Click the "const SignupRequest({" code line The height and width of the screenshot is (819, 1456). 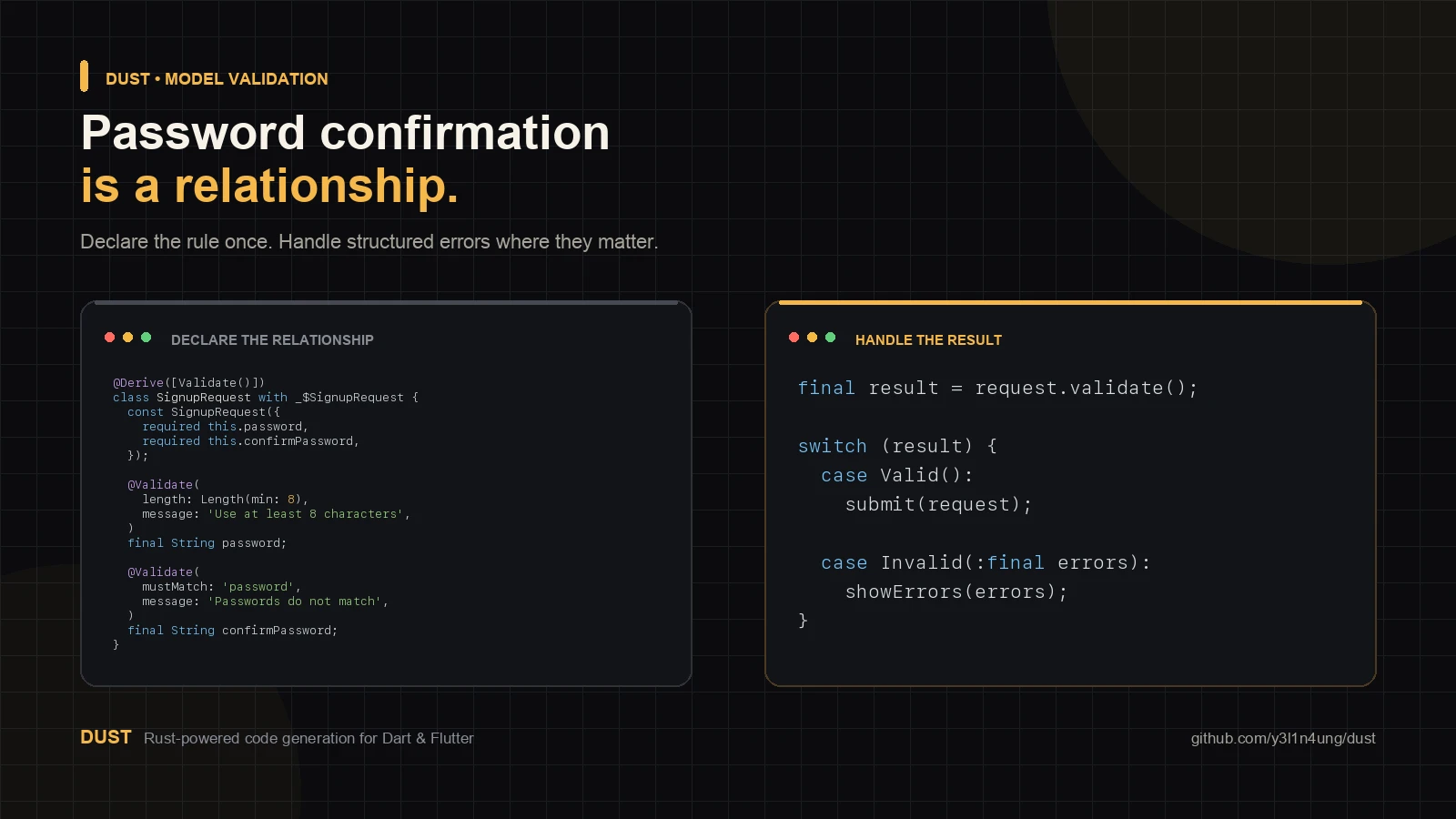[x=204, y=412]
